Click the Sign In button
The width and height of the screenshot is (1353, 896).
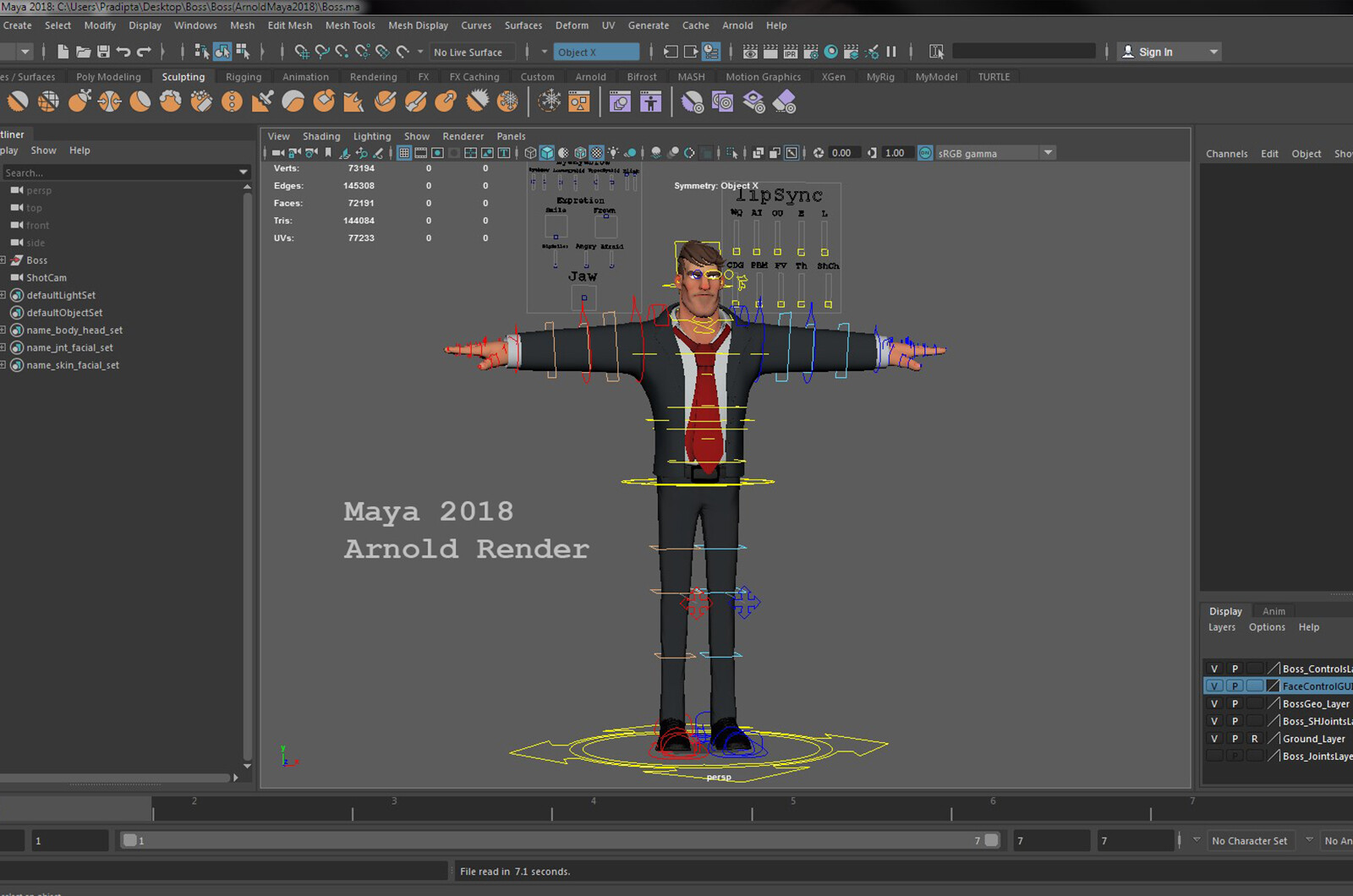click(1155, 52)
